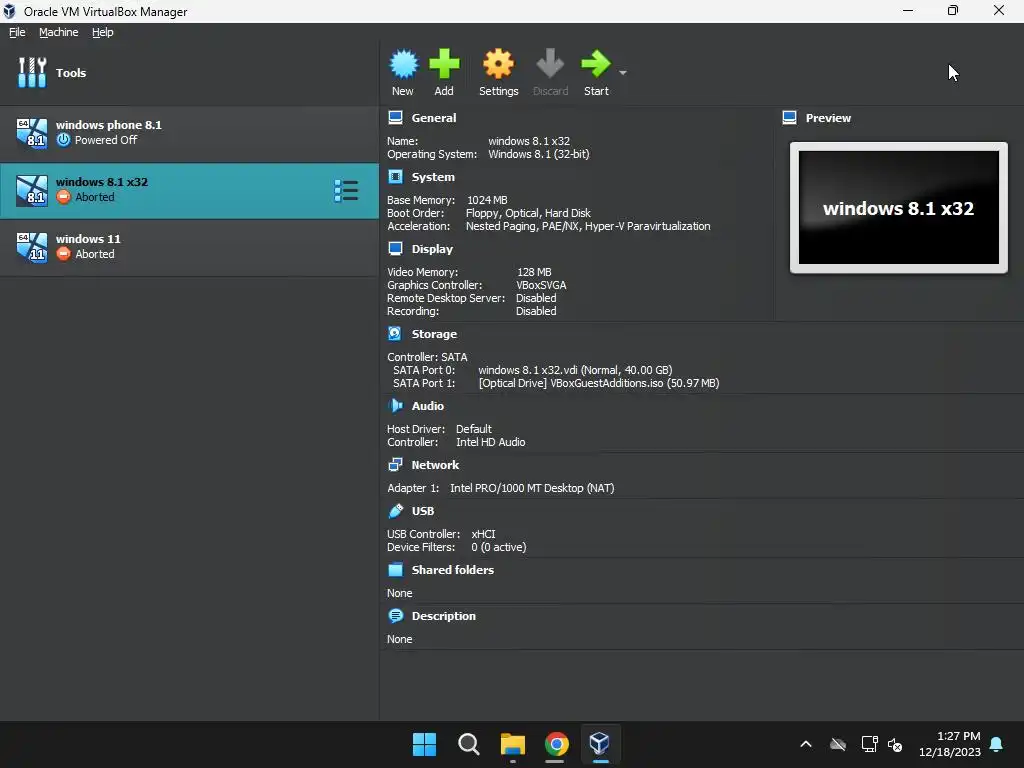The height and width of the screenshot is (768, 1024).
Task: Open File Explorer from the taskbar
Action: pyautogui.click(x=513, y=744)
